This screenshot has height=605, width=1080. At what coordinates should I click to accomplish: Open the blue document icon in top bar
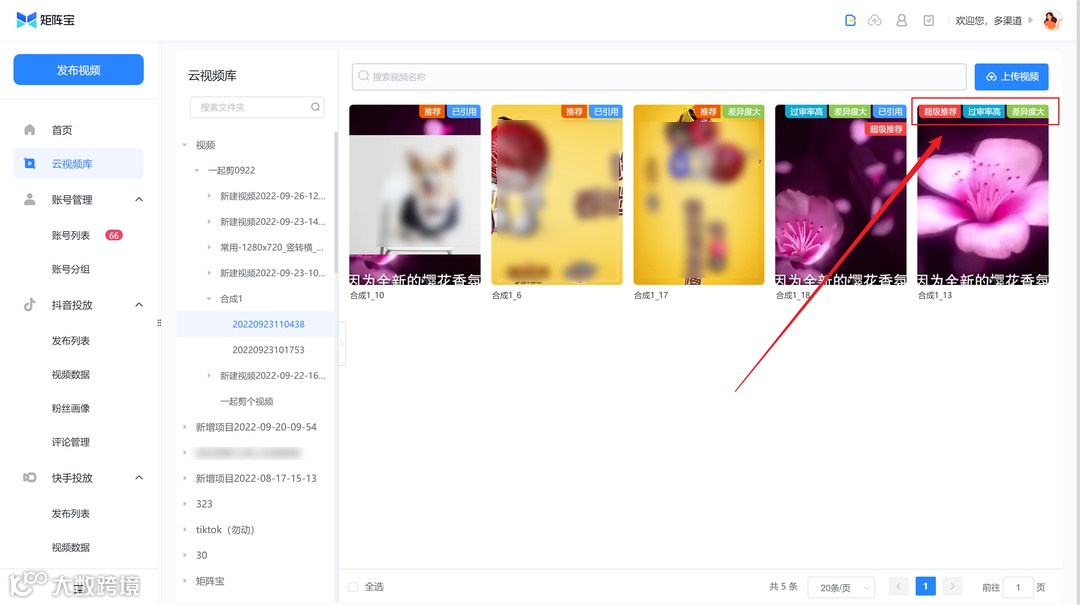[x=850, y=19]
